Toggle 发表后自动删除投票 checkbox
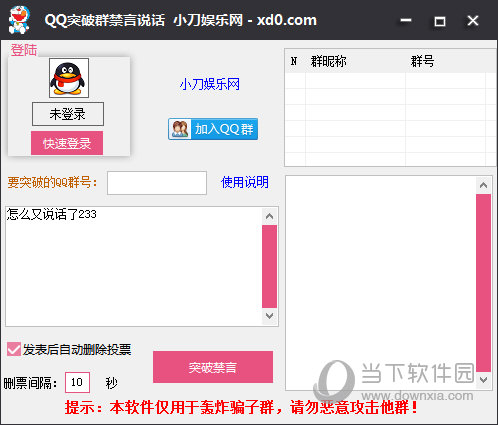498x425 pixels. tap(14, 349)
